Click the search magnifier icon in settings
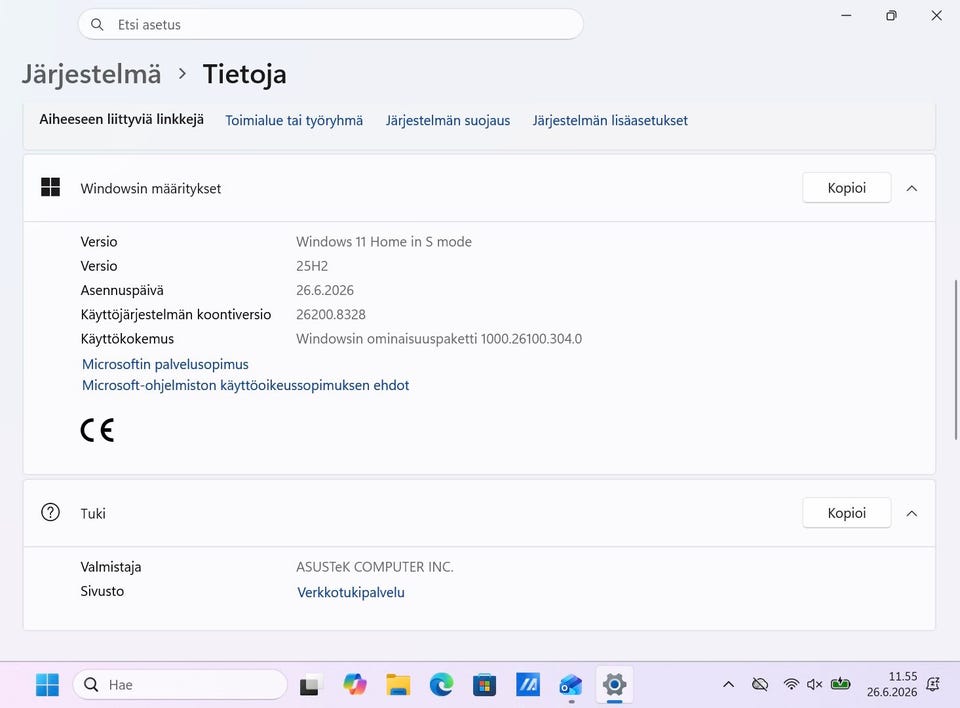The image size is (960, 708). [97, 24]
